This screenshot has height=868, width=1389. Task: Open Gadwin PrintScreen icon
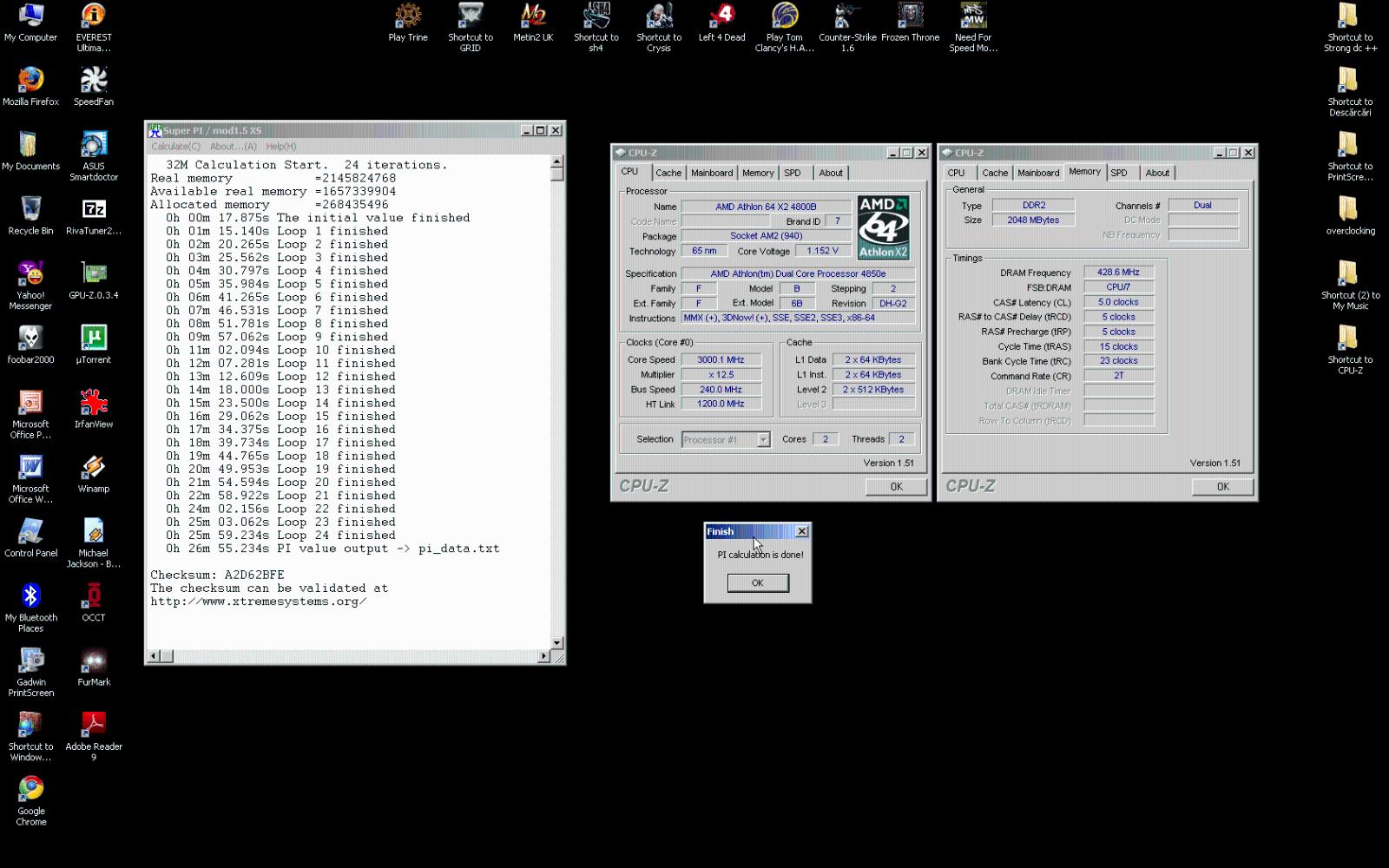[x=31, y=672]
